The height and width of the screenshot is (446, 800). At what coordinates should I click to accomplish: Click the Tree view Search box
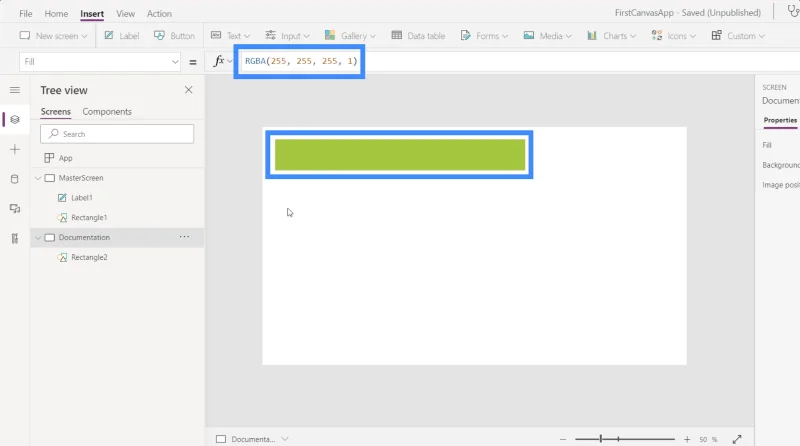point(117,134)
